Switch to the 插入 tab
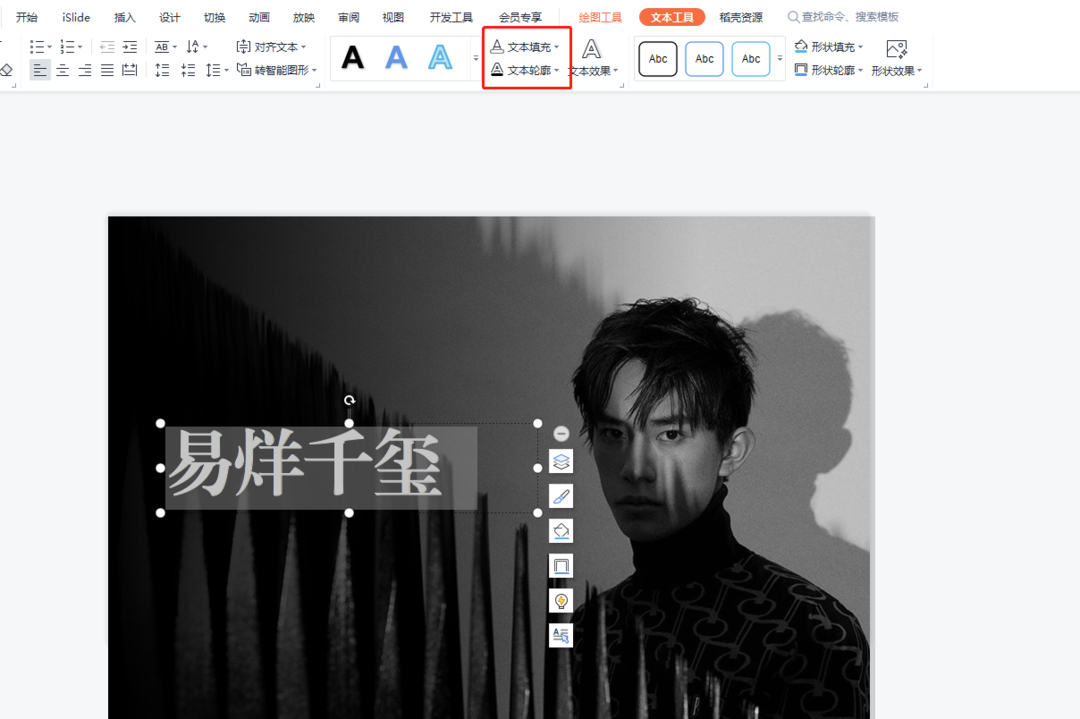The image size is (1080, 719). click(125, 17)
